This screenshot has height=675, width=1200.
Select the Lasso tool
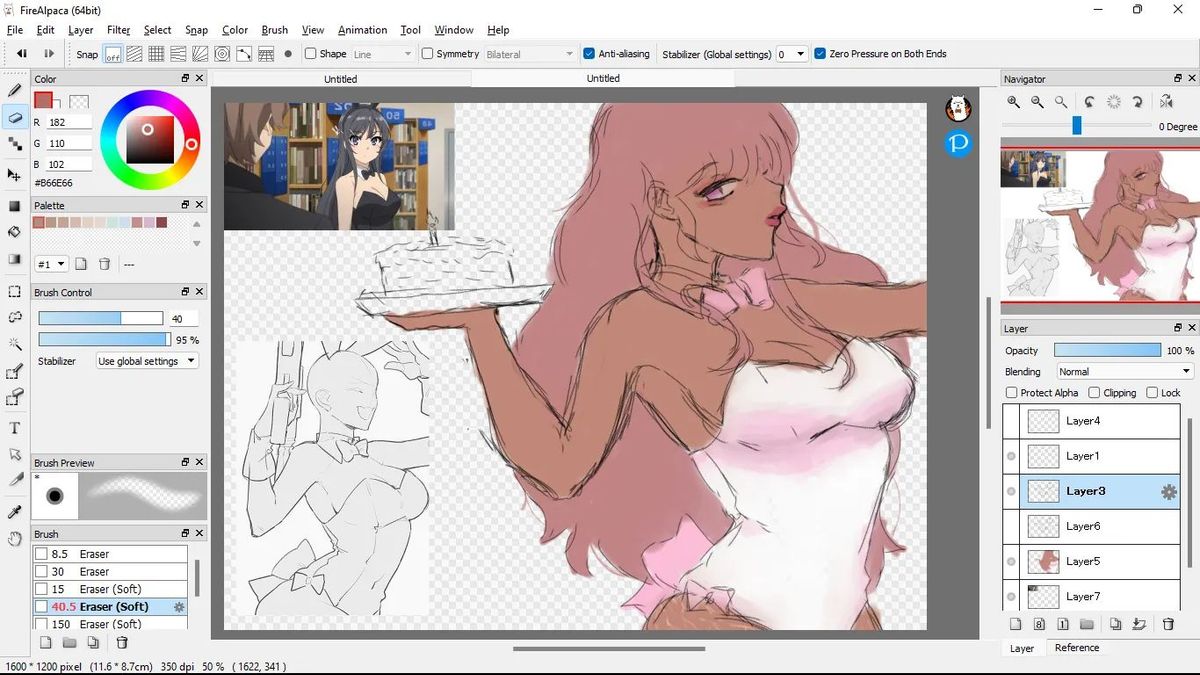click(14, 317)
